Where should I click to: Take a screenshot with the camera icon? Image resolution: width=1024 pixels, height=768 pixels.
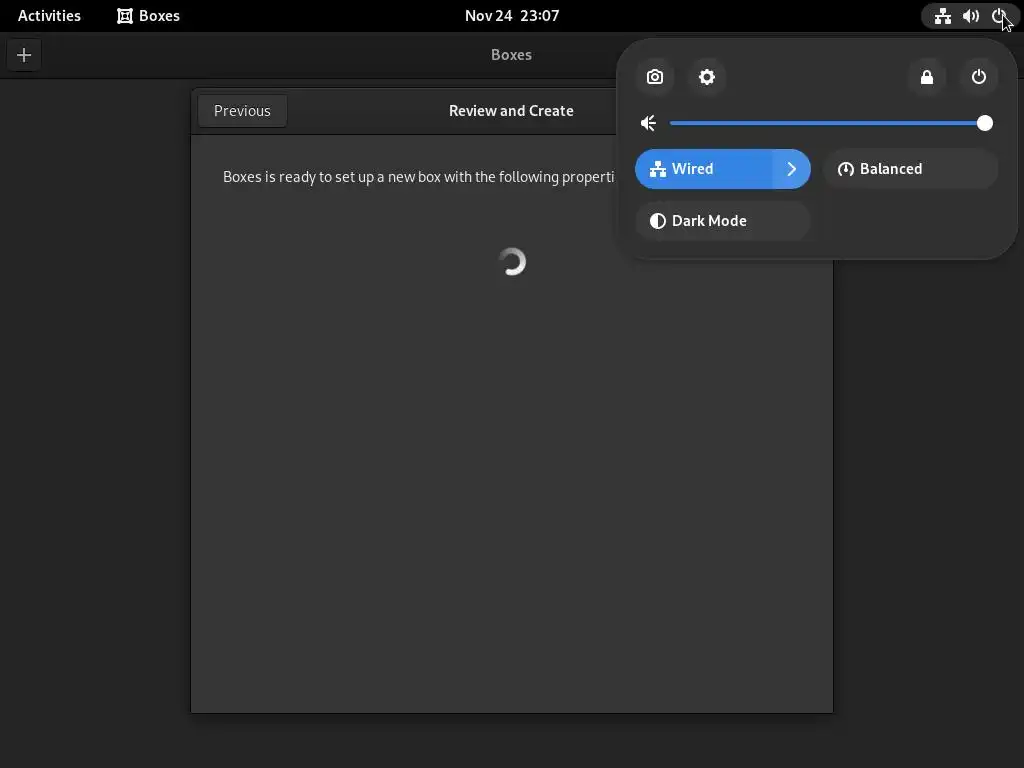(654, 77)
